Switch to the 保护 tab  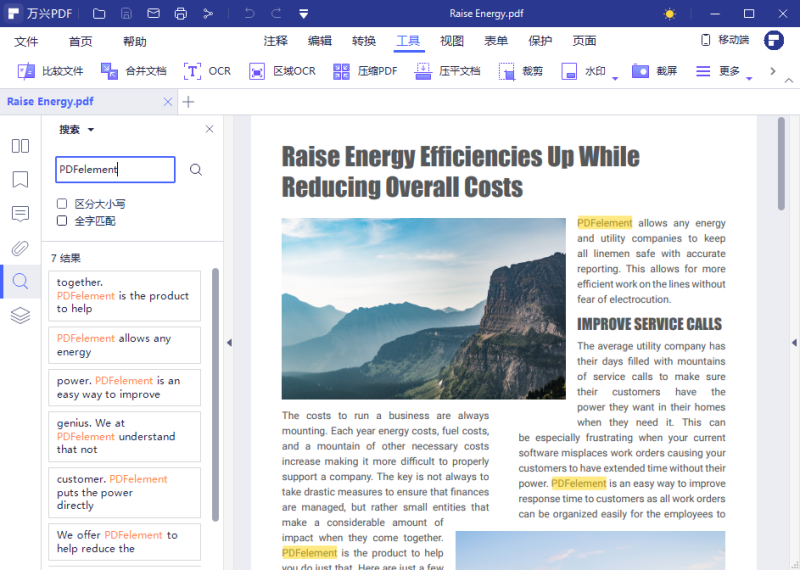point(540,41)
